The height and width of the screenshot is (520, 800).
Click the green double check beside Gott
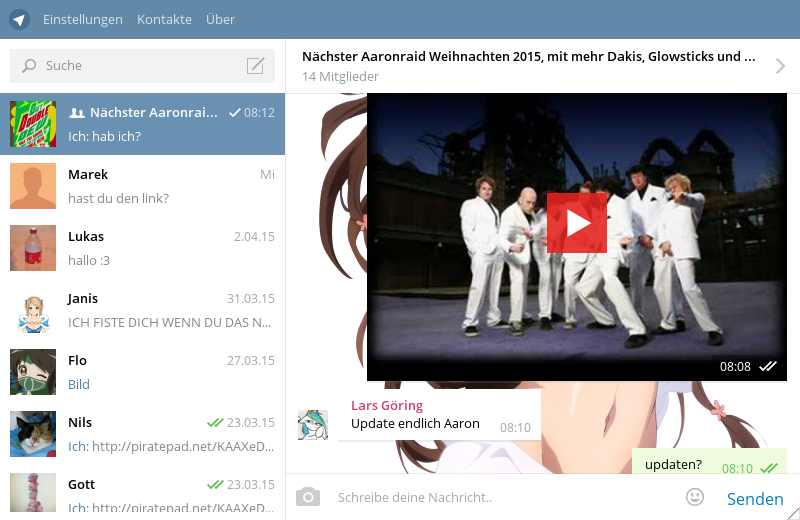tap(215, 484)
